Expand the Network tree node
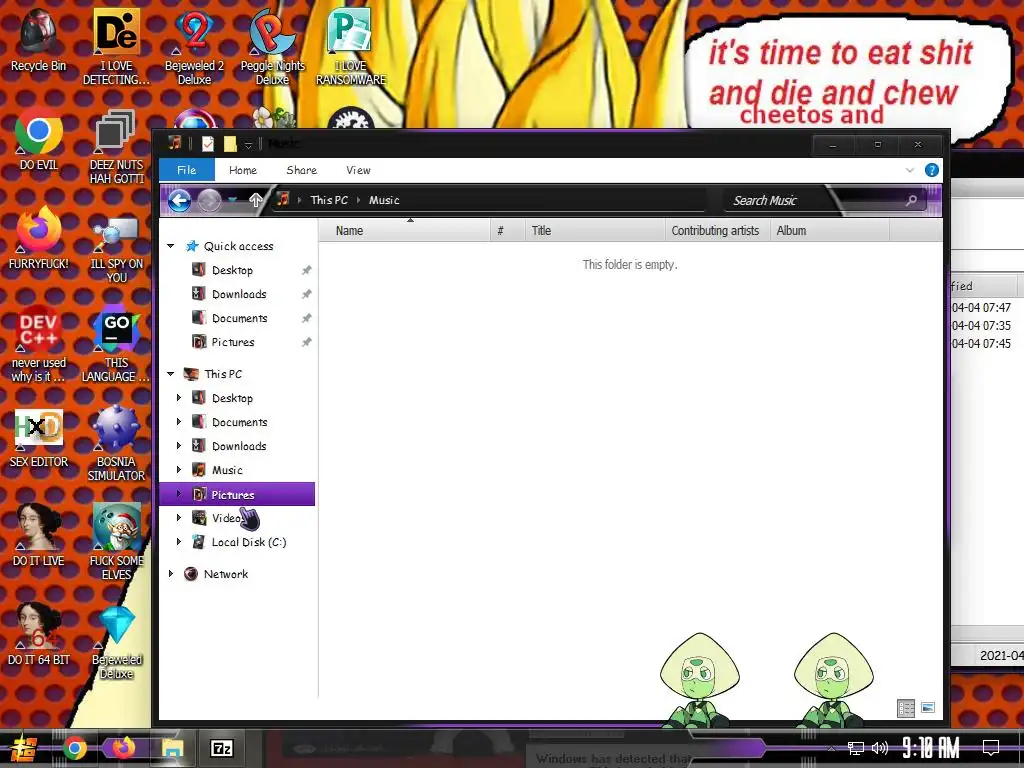This screenshot has width=1024, height=768. (x=170, y=574)
